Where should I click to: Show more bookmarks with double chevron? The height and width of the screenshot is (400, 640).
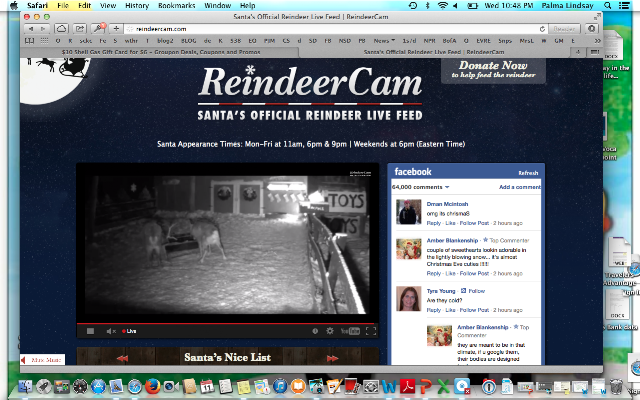pyautogui.click(x=597, y=41)
